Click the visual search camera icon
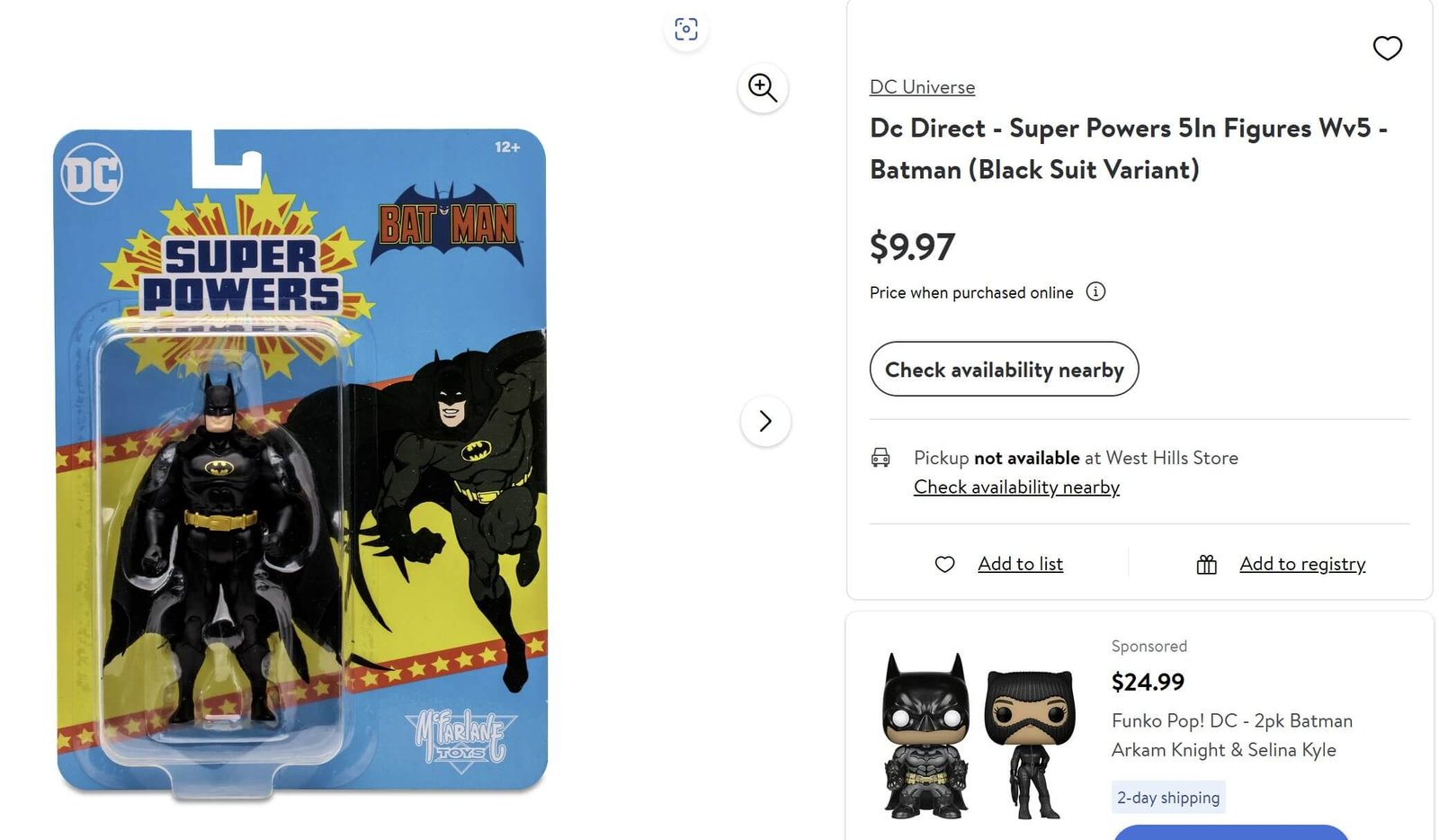Image resolution: width=1439 pixels, height=840 pixels. pyautogui.click(x=686, y=30)
